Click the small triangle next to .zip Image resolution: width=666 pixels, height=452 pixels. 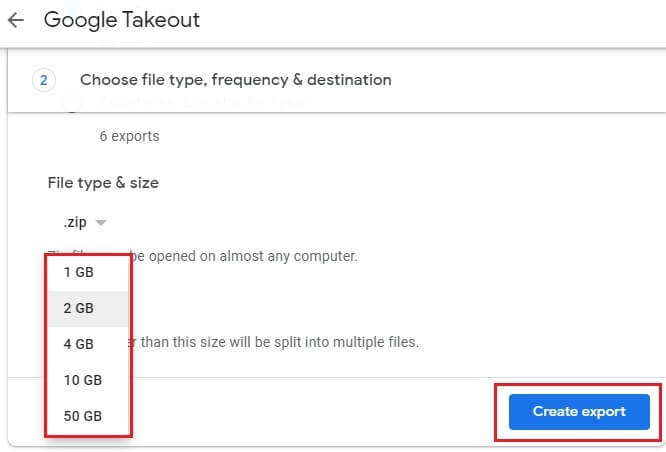101,223
